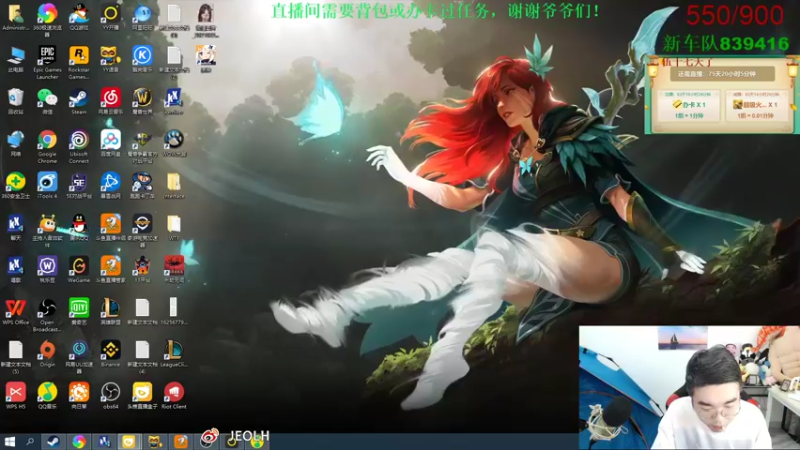Open the Interface folder
The image size is (800, 450).
click(x=173, y=186)
